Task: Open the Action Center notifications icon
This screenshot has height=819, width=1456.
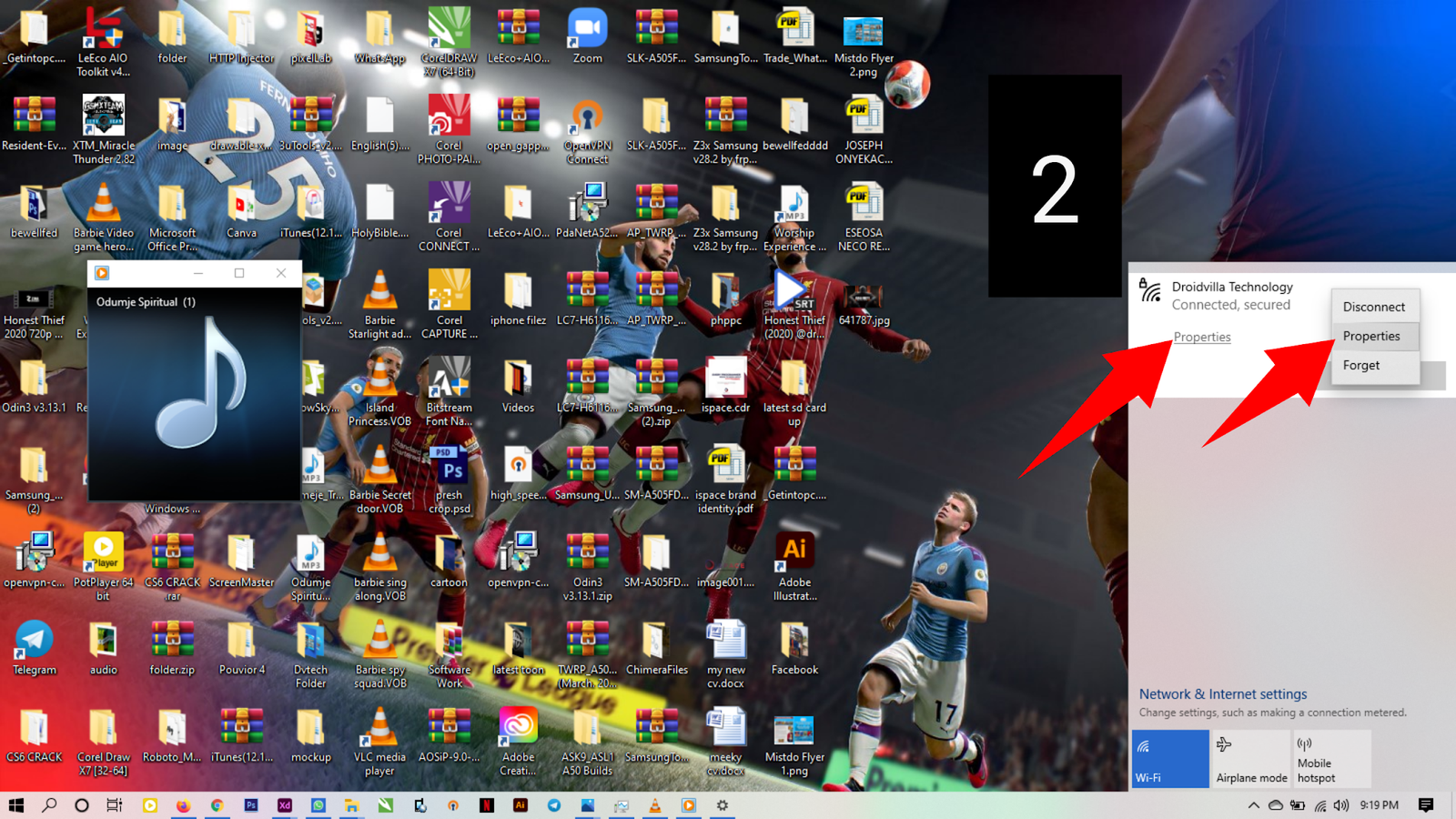Action: 1426,805
